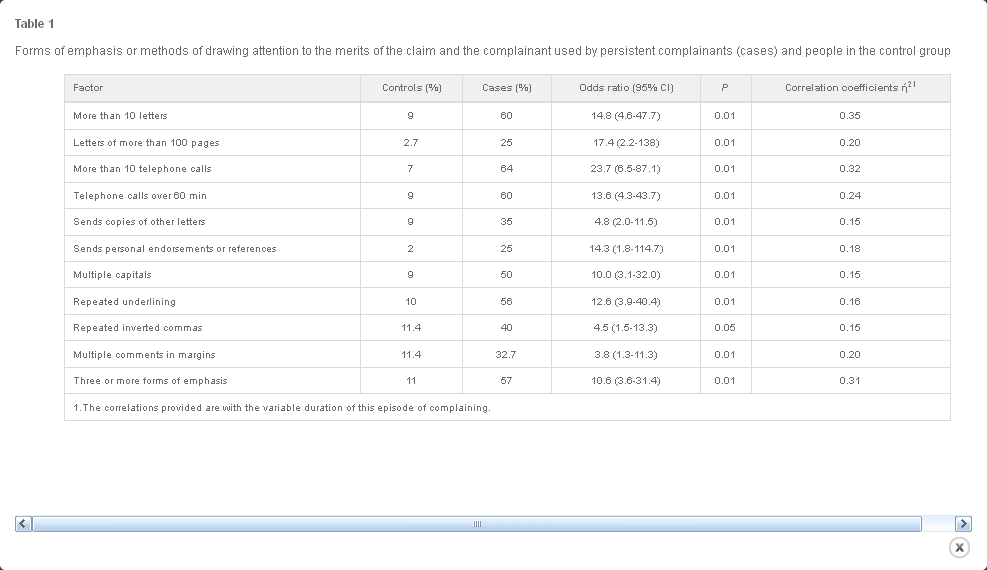Click the 'Factor' column header
Screen dimensions: 987x570
tap(88, 88)
